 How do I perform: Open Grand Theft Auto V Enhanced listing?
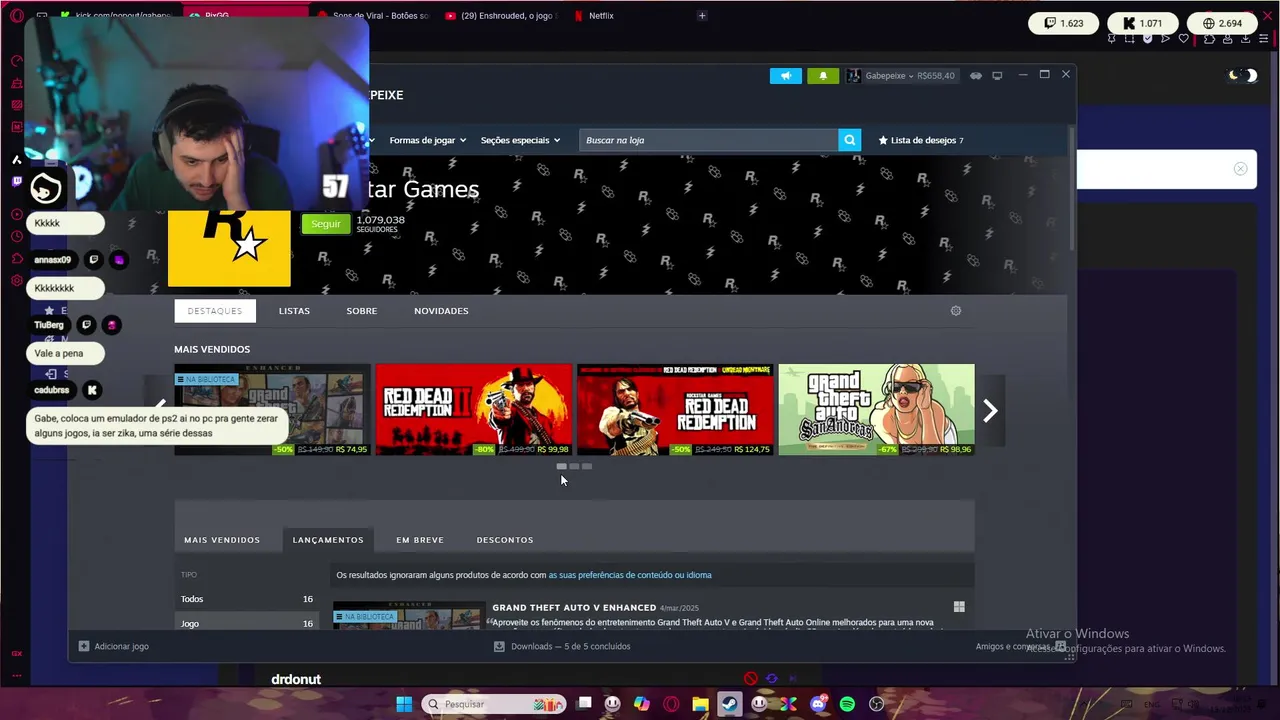[x=574, y=608]
